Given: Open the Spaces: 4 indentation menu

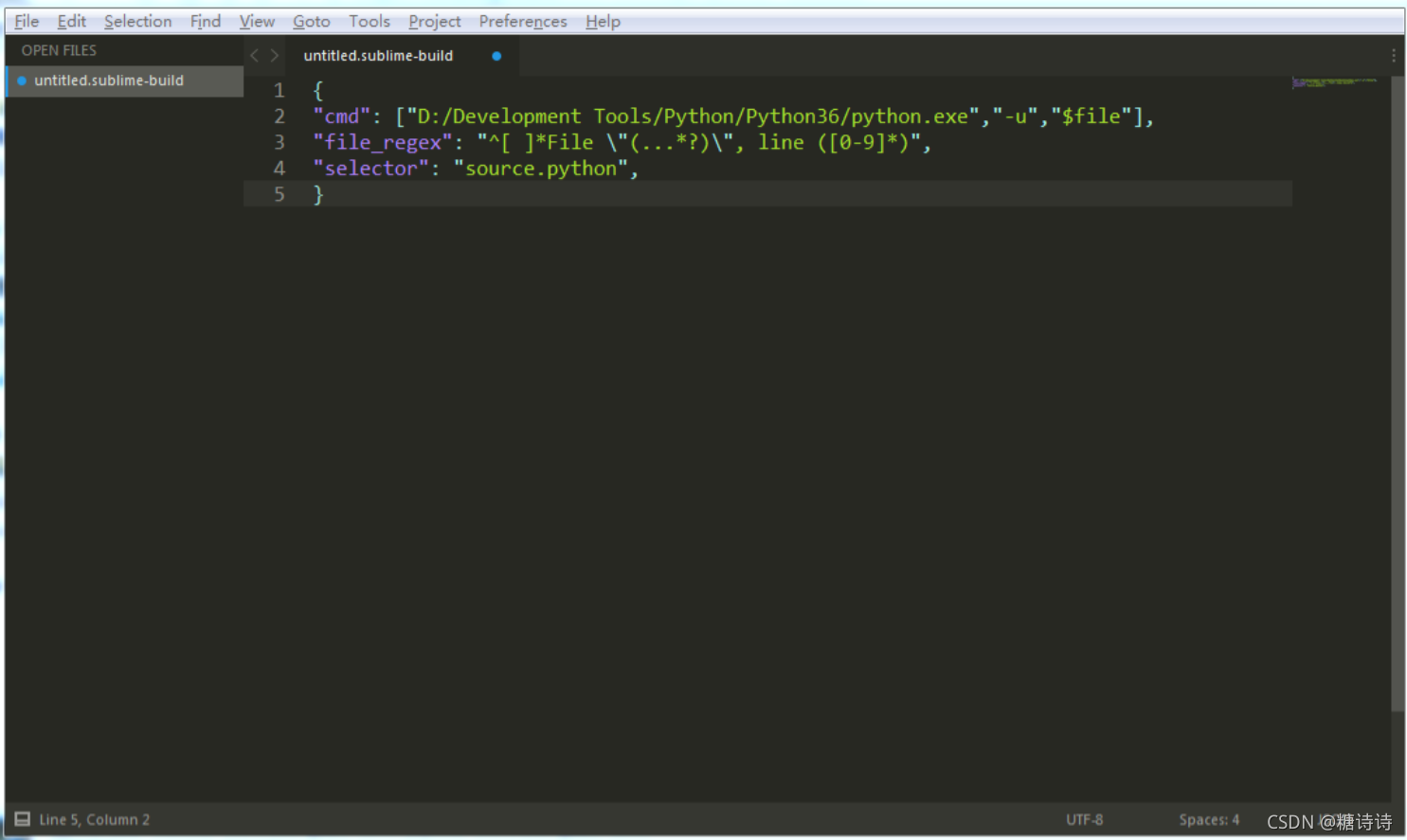Looking at the screenshot, I should pos(1209,819).
